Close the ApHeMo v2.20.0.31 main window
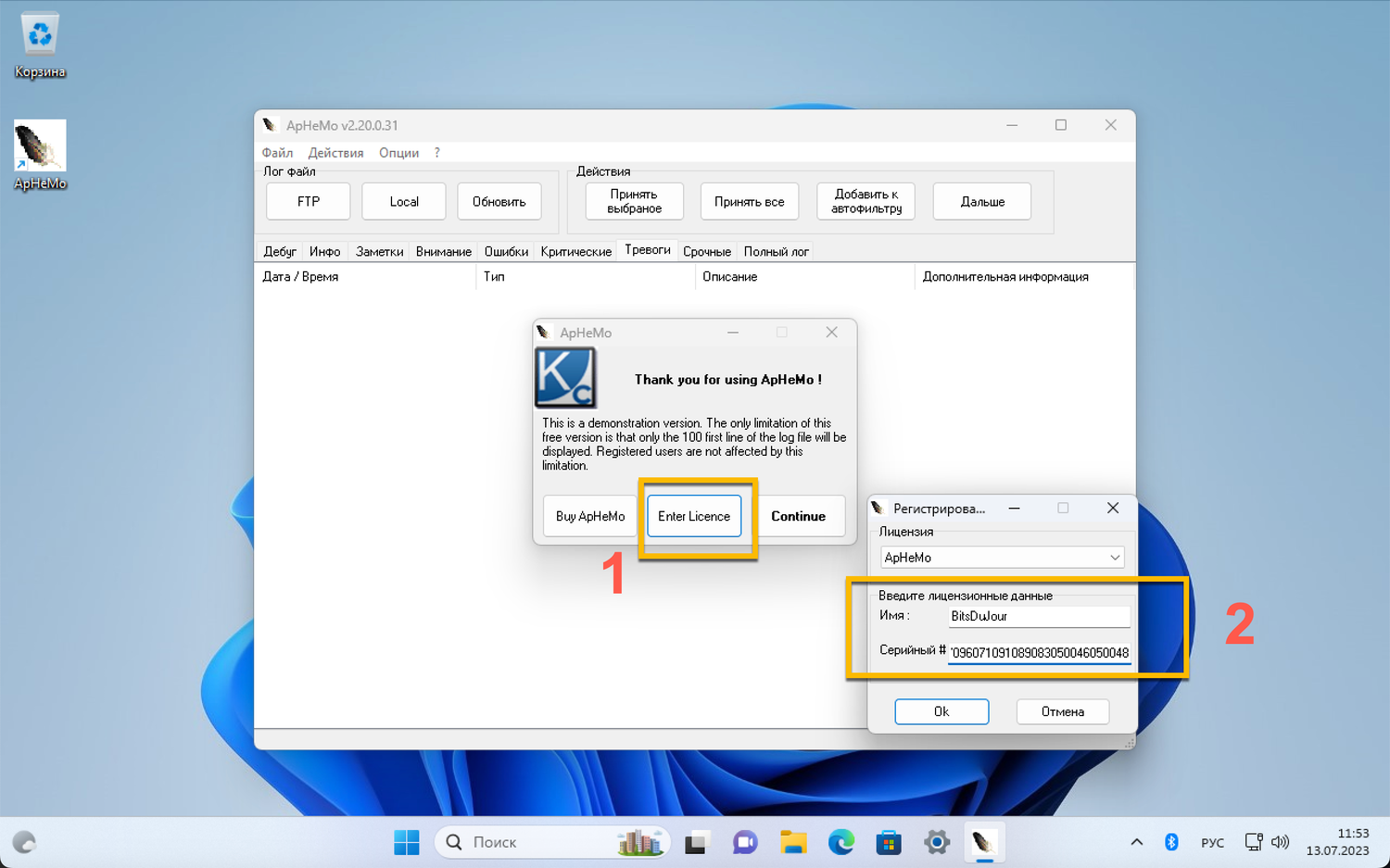 1110,125
